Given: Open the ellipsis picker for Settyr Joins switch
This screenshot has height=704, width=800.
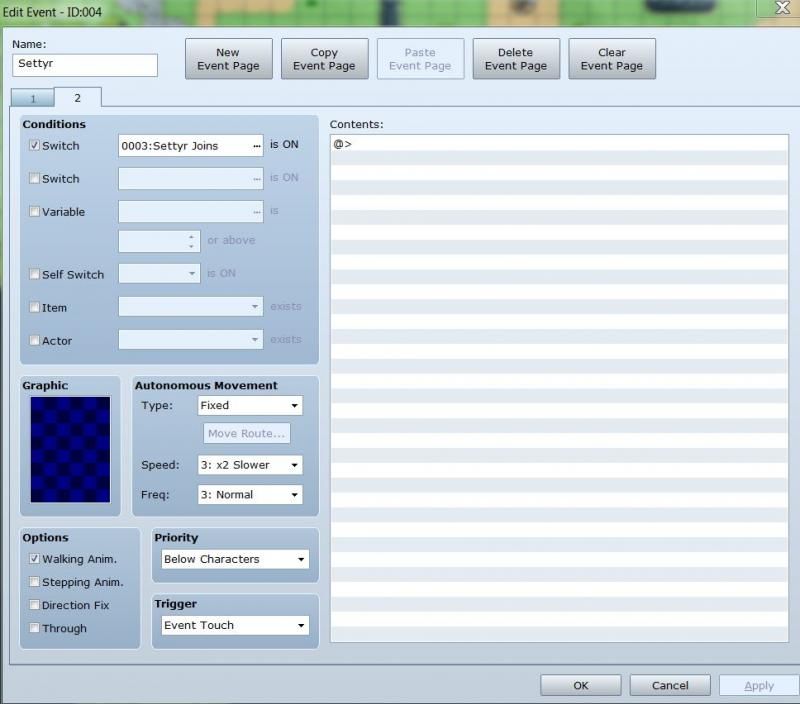Looking at the screenshot, I should (x=256, y=146).
